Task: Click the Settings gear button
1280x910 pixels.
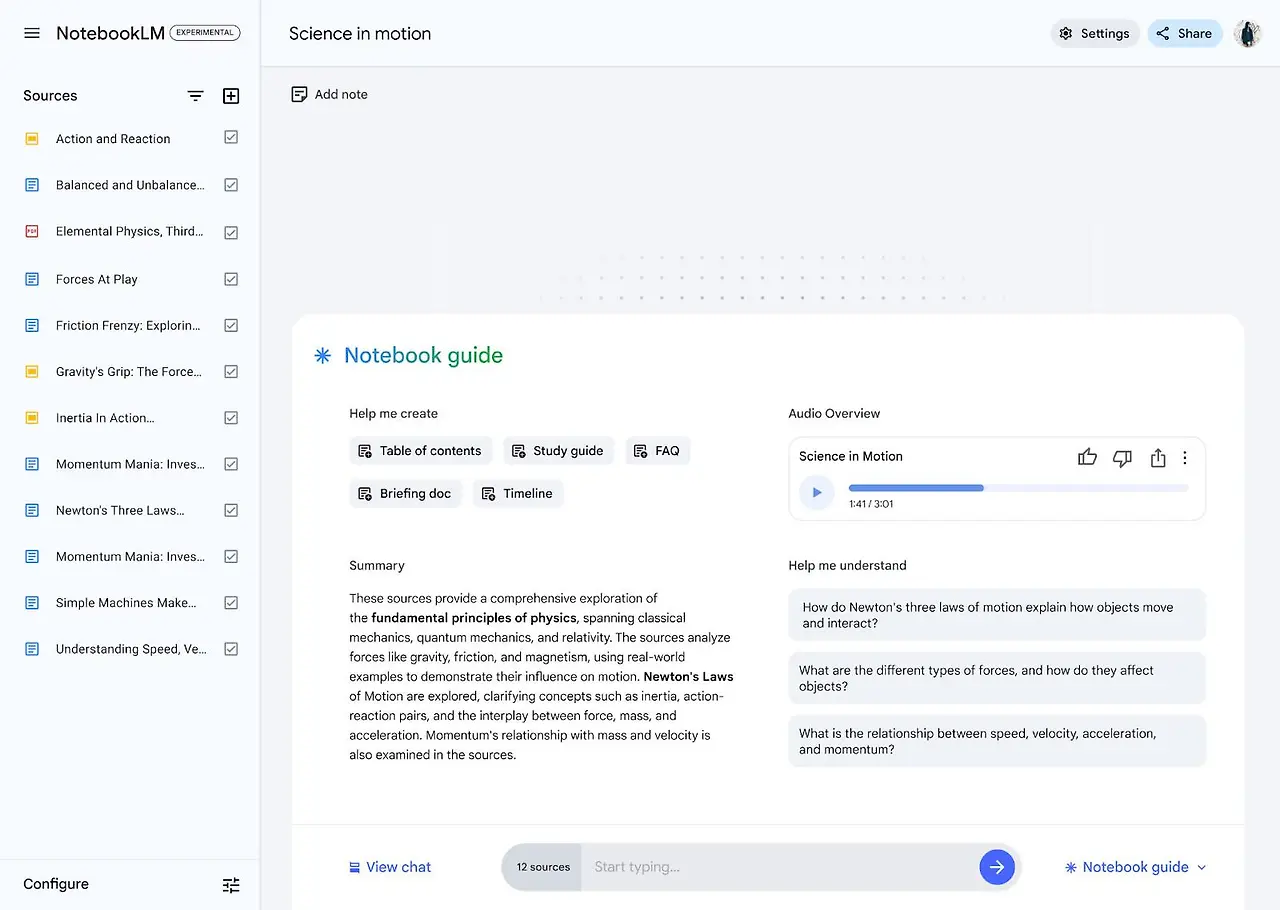Action: (1095, 33)
